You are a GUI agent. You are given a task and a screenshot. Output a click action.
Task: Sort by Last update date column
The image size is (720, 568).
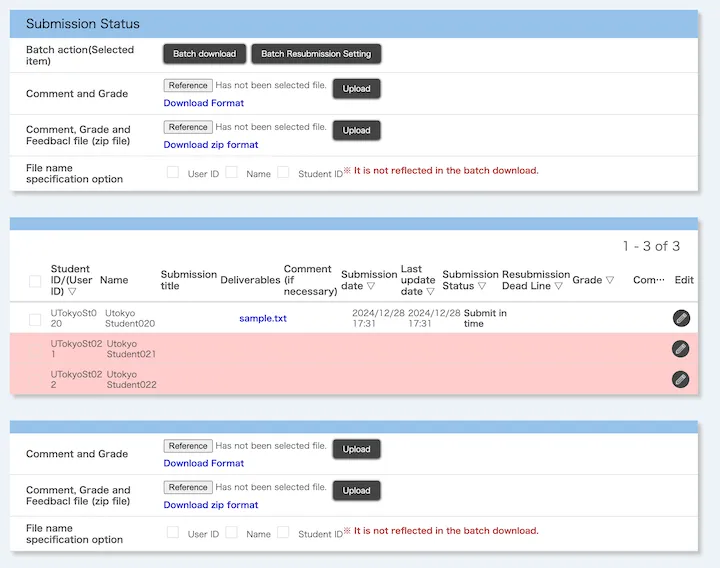(x=428, y=292)
